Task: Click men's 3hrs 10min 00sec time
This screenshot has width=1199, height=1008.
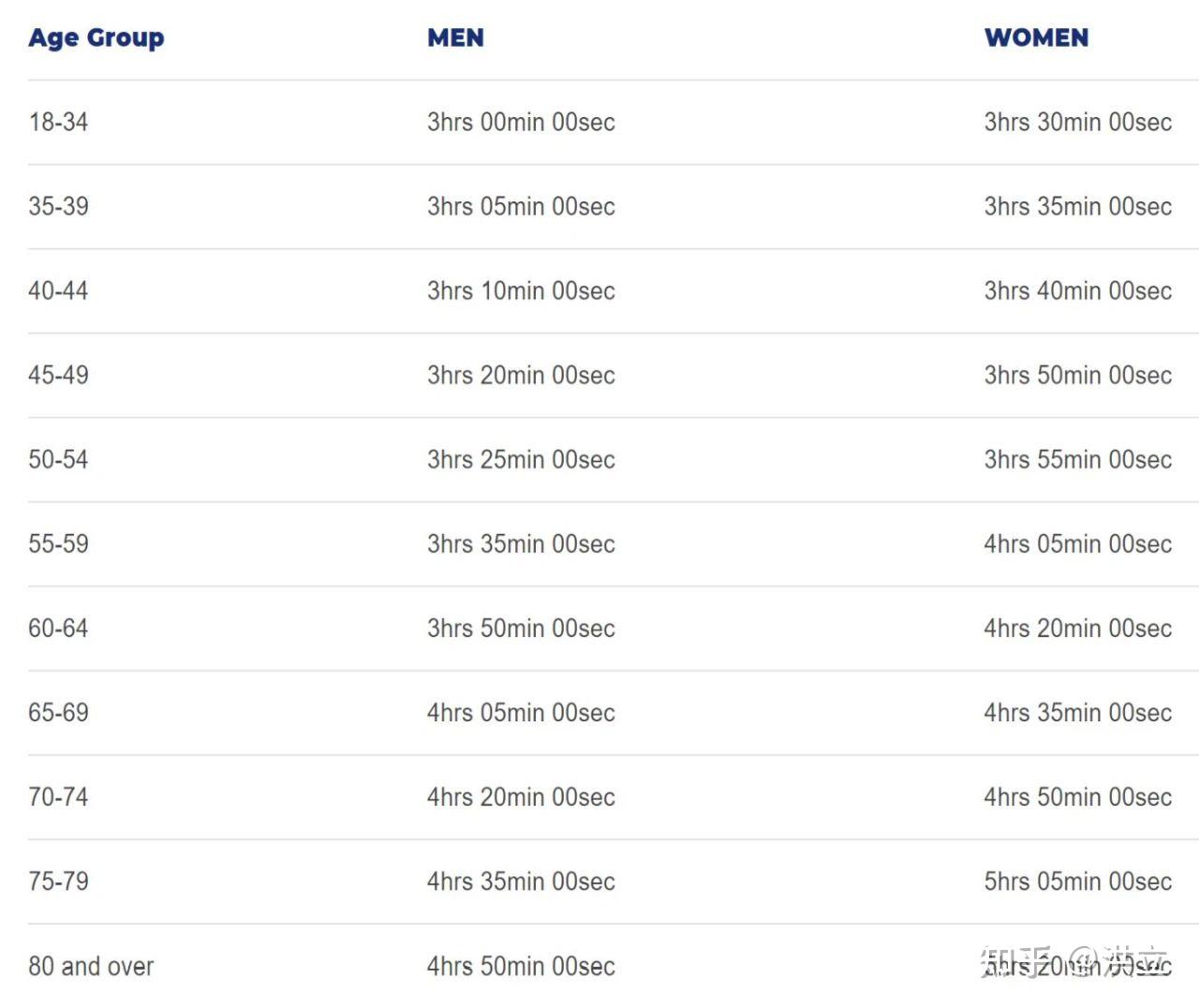Action: (x=521, y=290)
